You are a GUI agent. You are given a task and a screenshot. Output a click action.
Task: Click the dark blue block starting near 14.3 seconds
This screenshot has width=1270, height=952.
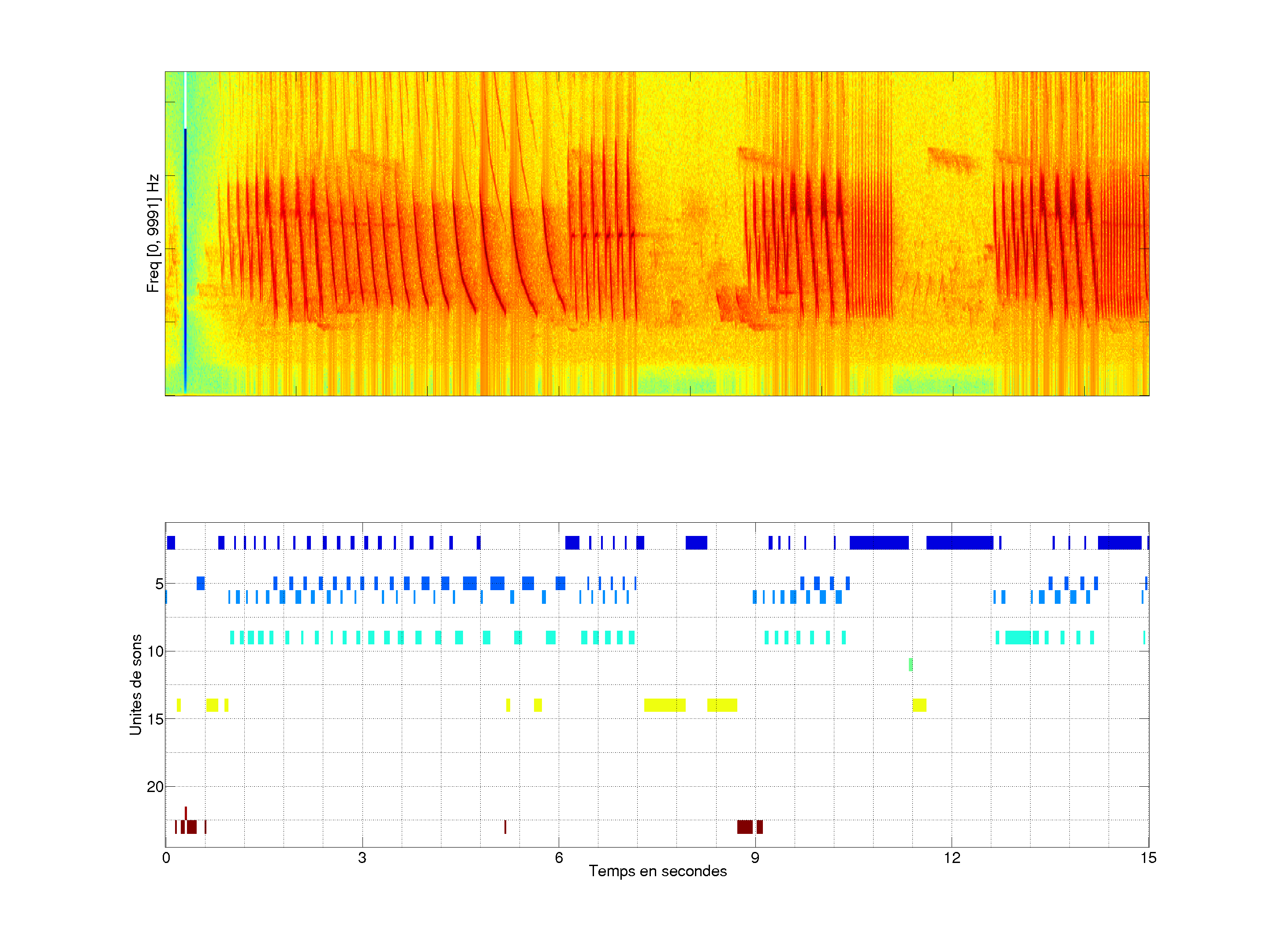click(x=1119, y=542)
